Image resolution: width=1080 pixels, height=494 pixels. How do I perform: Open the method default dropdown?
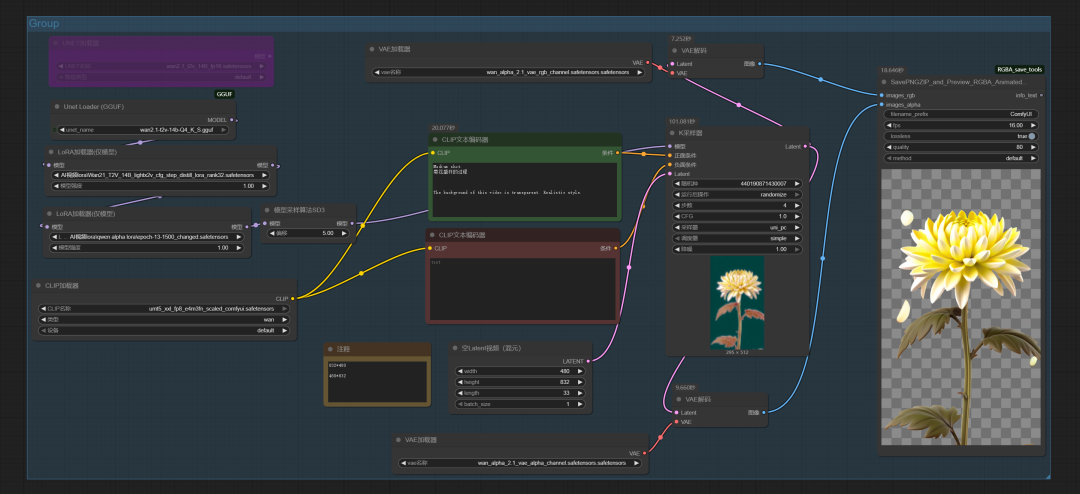[x=962, y=158]
